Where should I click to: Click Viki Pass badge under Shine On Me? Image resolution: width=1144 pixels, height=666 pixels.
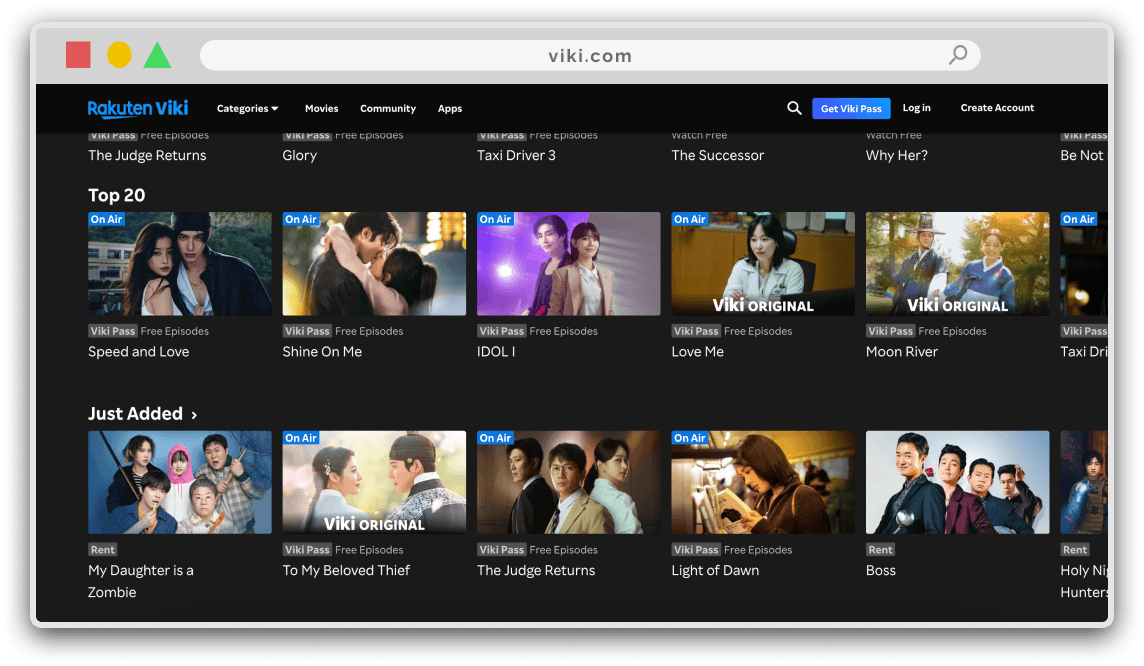[x=307, y=331]
